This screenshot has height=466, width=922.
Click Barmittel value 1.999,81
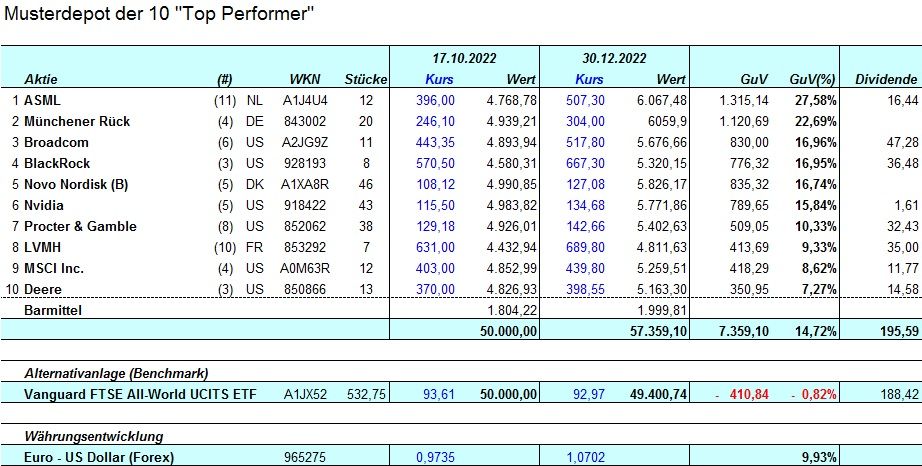pyautogui.click(x=662, y=311)
